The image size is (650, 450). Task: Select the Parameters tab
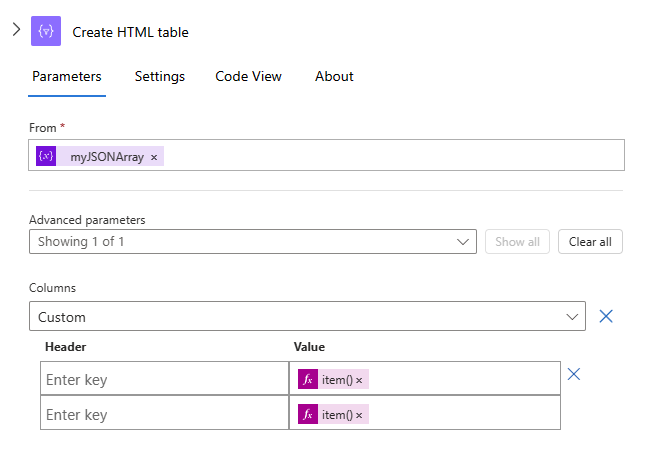(x=67, y=76)
